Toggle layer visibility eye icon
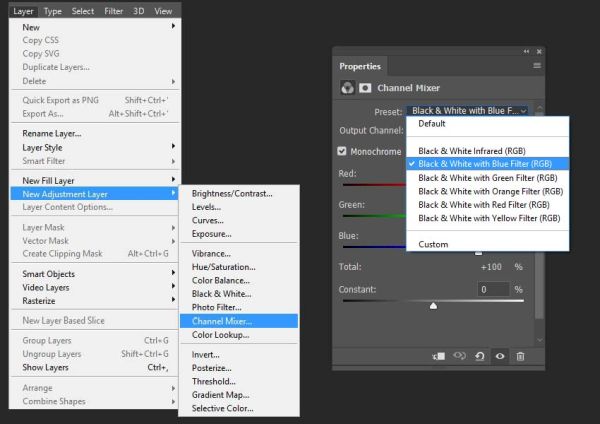The image size is (600, 424). [x=500, y=356]
